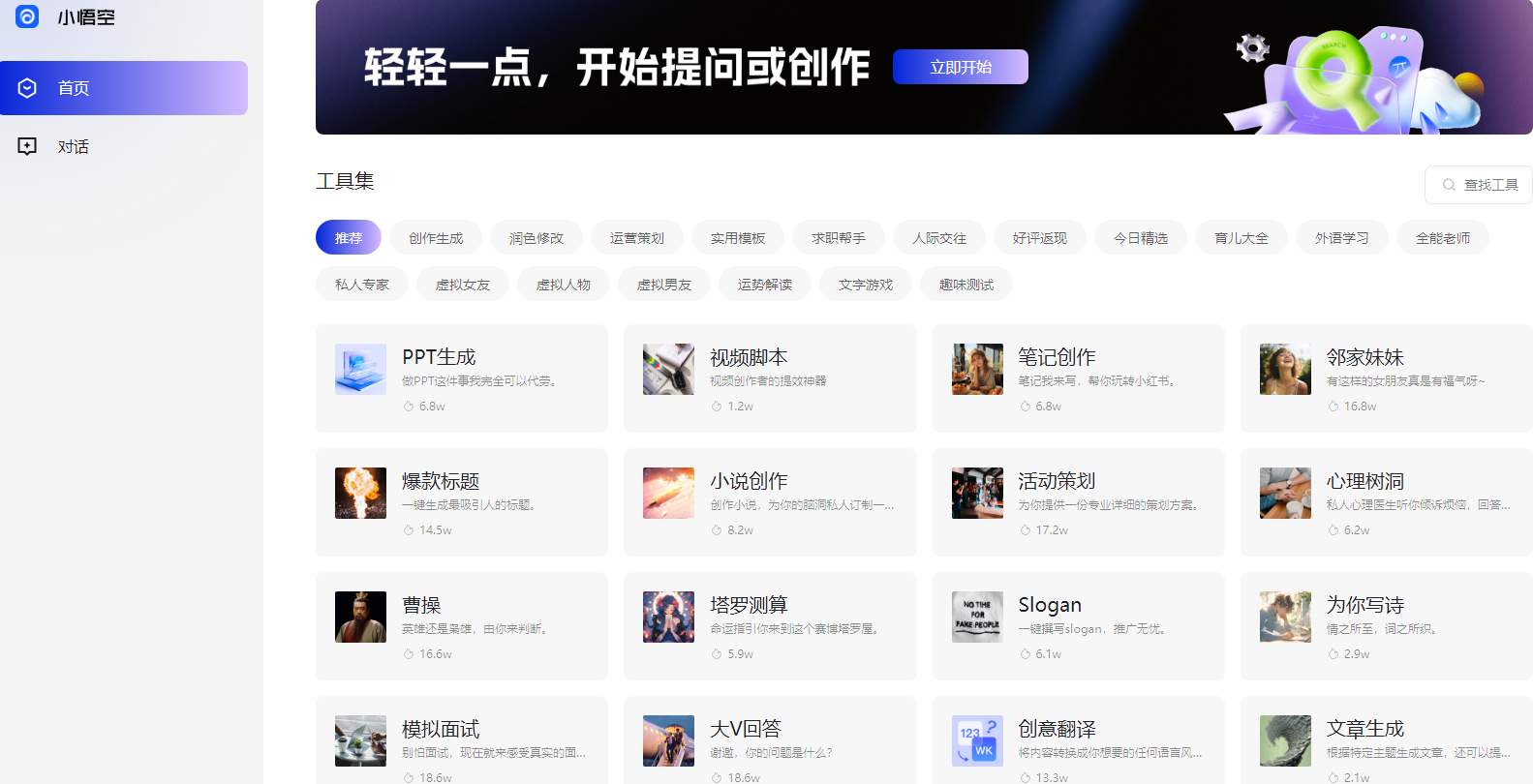Open the 活动策划 tool thumbnail
The height and width of the screenshot is (784, 1533).
pyautogui.click(x=977, y=493)
